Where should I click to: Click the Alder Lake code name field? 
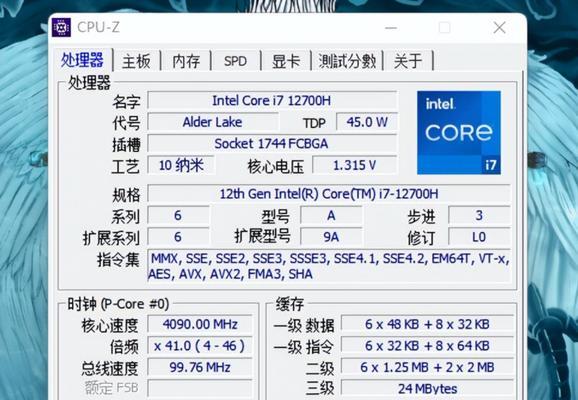coord(212,122)
